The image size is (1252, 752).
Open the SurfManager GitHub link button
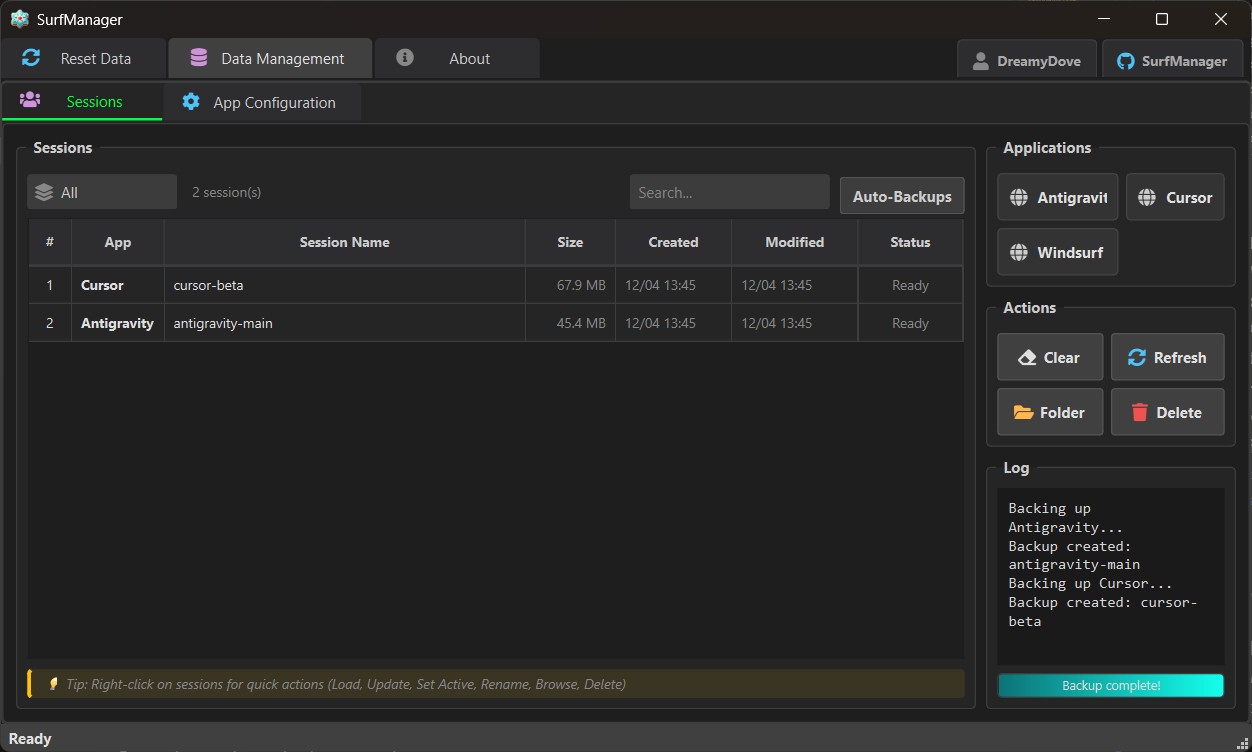(x=1171, y=60)
